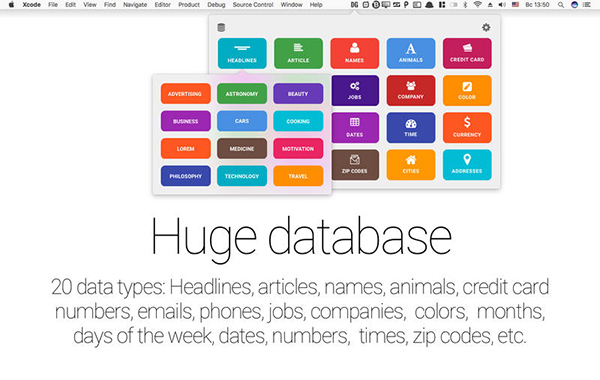Click the US flag input source
This screenshot has height=380, width=600.
tap(515, 5)
